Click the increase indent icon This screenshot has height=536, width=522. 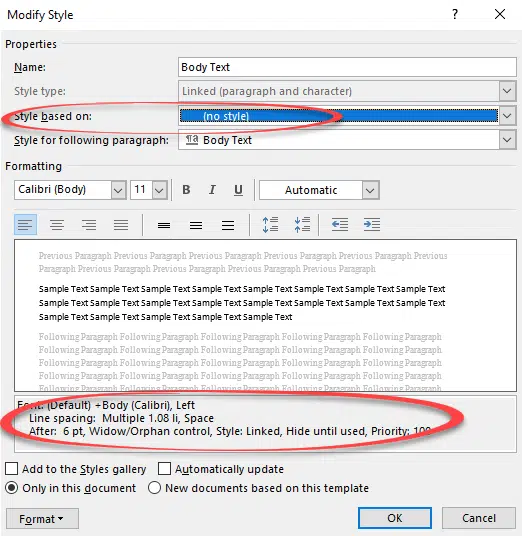tap(372, 225)
